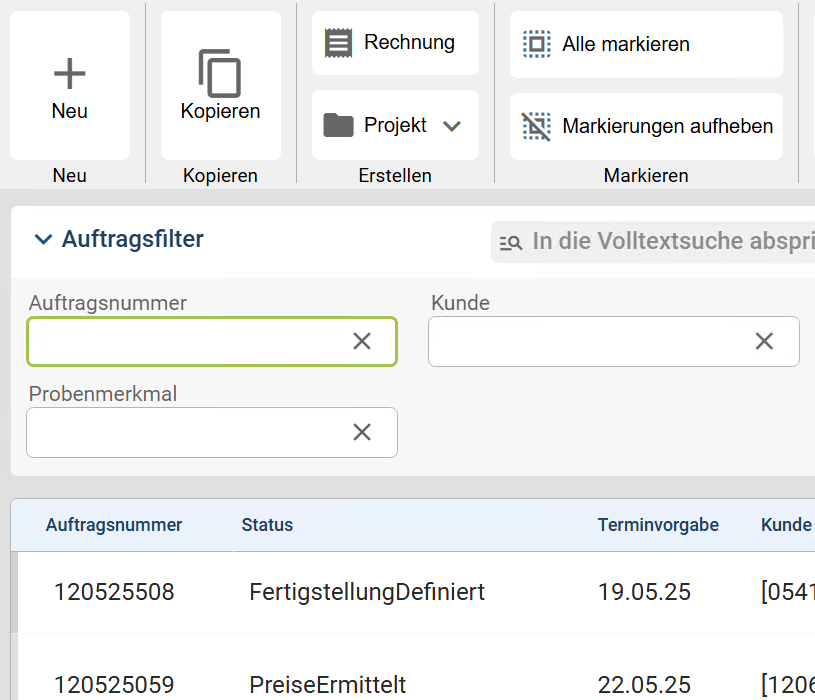Click the Terminvorgabe column header
815x700 pixels.
coord(658,525)
